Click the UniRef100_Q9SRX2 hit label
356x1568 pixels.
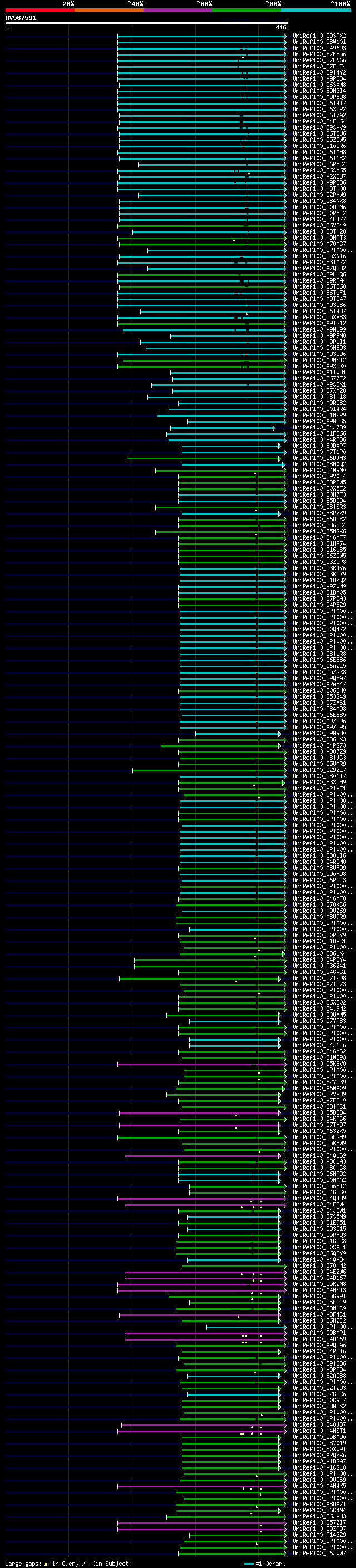point(319,36)
